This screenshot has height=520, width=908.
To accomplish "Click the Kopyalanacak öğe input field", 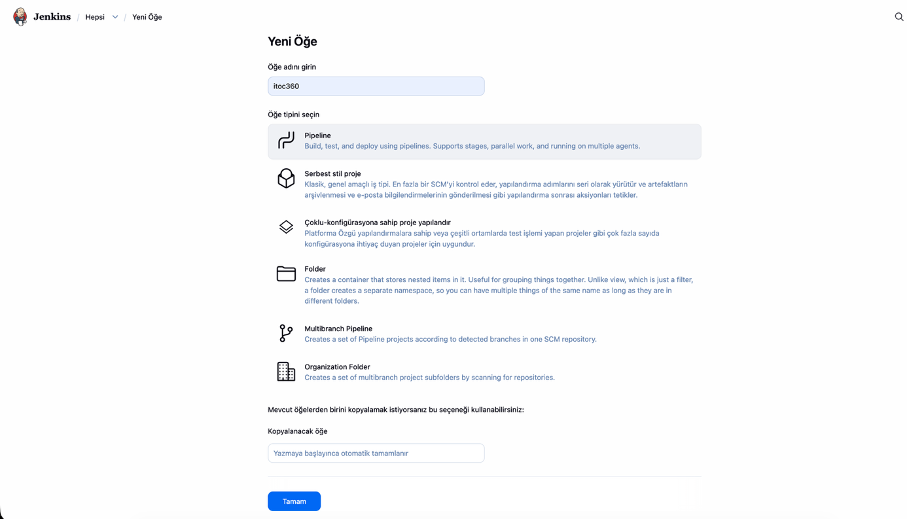I will coord(376,453).
